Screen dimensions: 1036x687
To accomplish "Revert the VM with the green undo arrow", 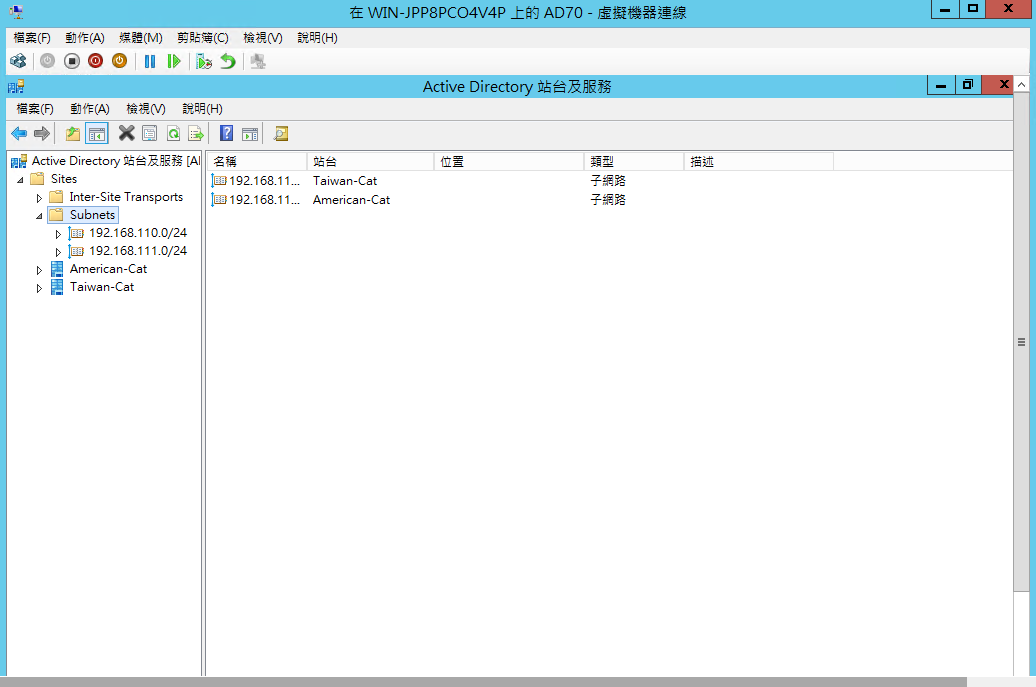I will 228,61.
